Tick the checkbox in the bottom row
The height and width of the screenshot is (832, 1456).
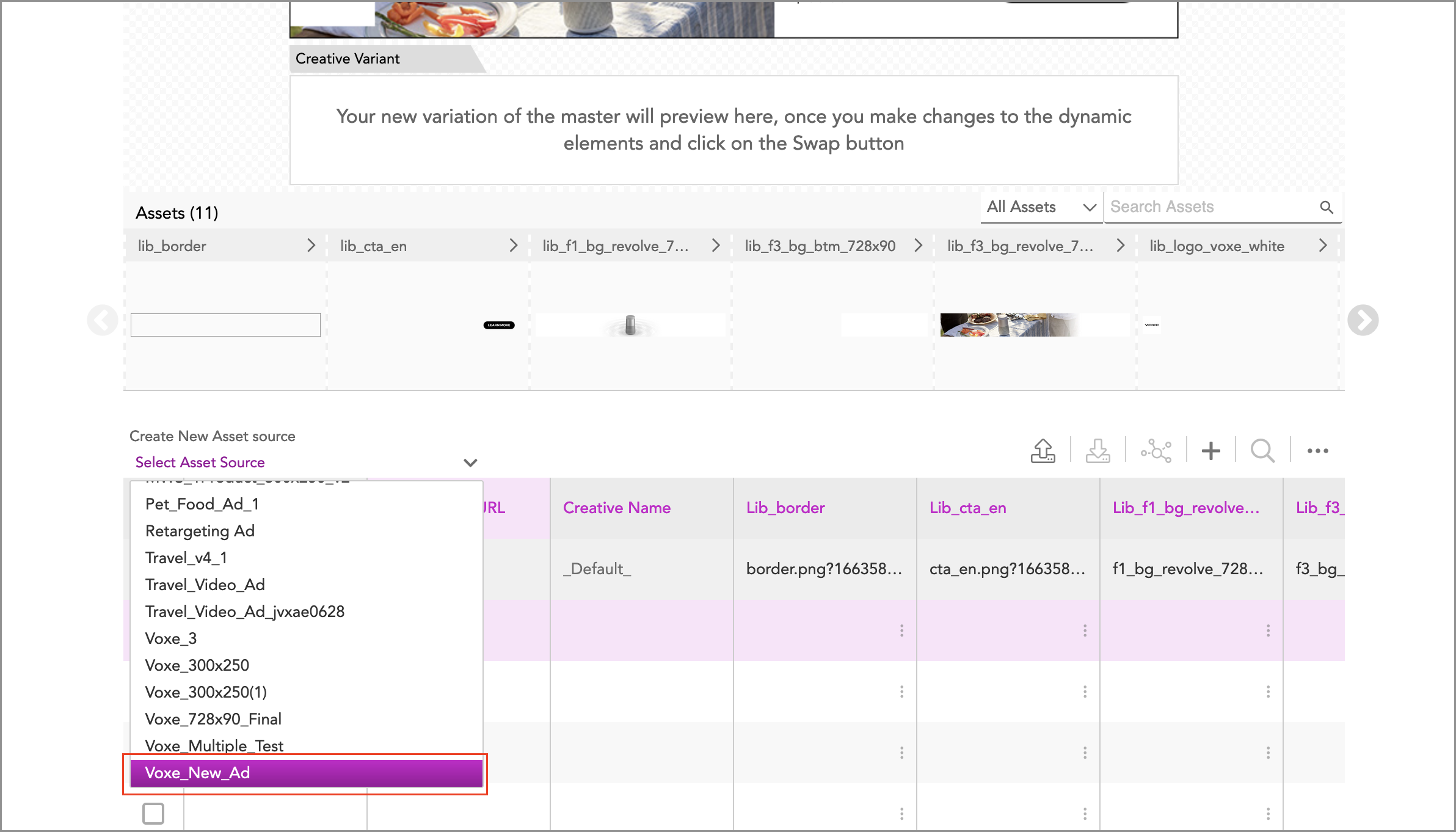(x=153, y=813)
